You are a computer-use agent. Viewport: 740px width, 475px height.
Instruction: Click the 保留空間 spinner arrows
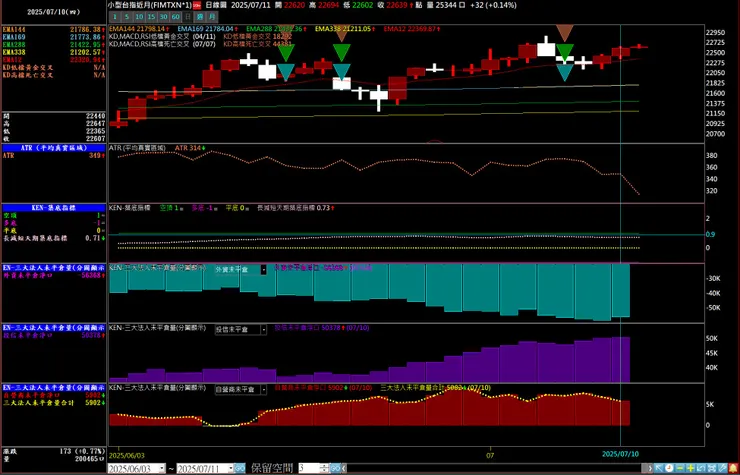324,468
